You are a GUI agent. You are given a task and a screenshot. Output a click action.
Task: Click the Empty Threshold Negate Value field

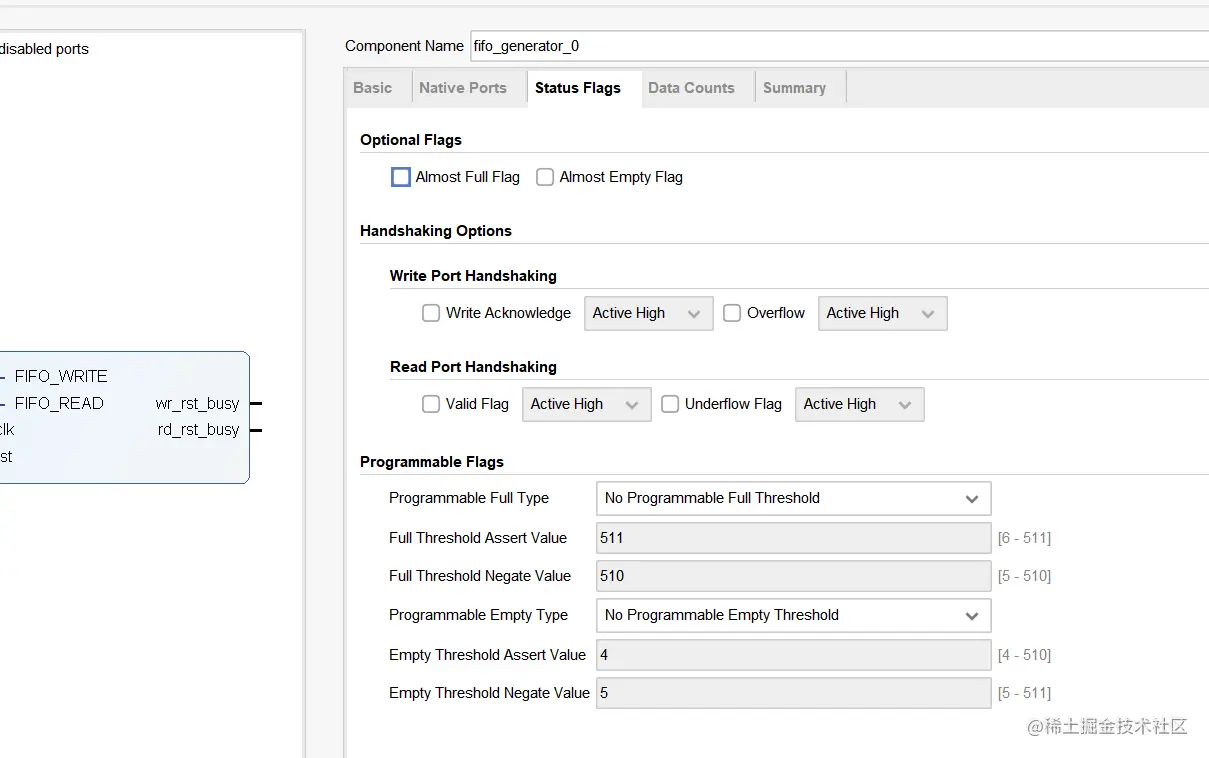[x=793, y=693]
